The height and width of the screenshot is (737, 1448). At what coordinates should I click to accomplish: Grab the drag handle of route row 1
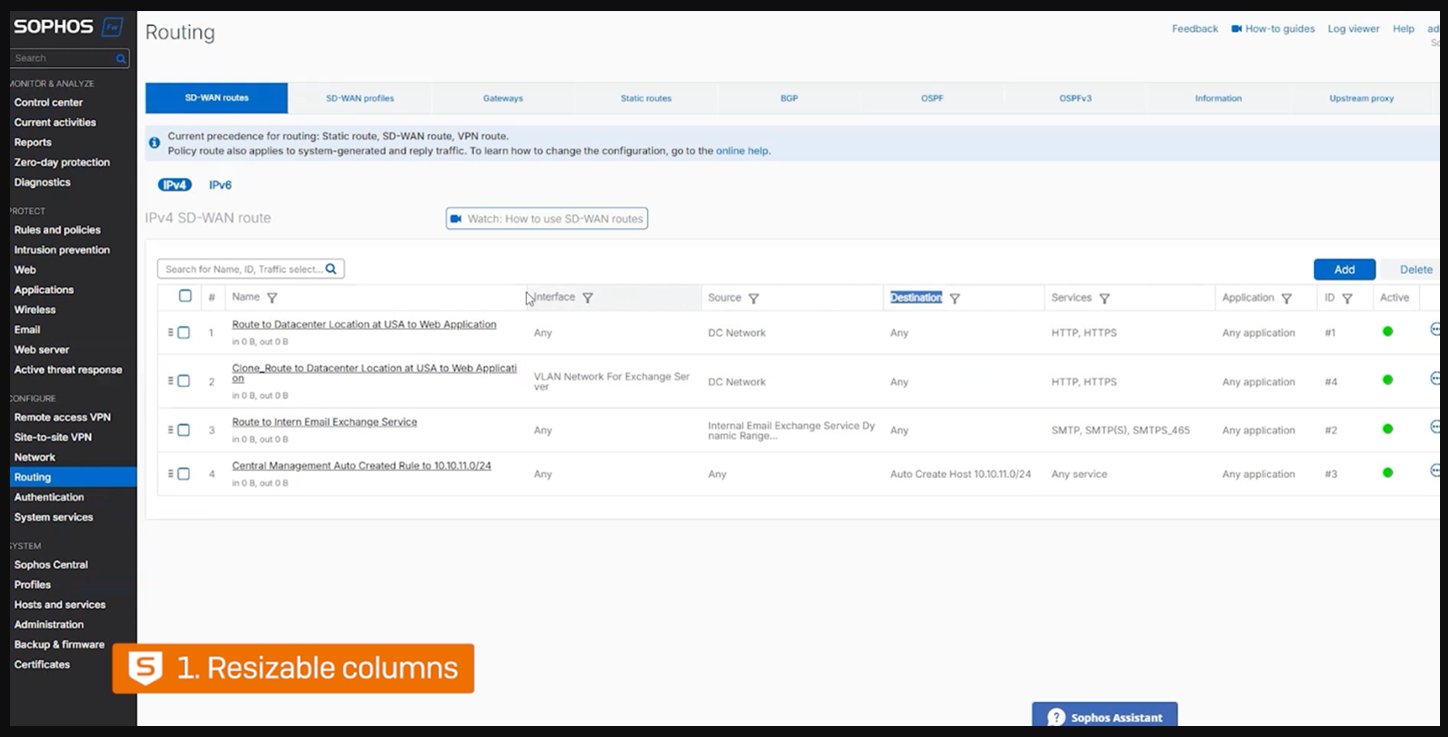click(x=171, y=333)
